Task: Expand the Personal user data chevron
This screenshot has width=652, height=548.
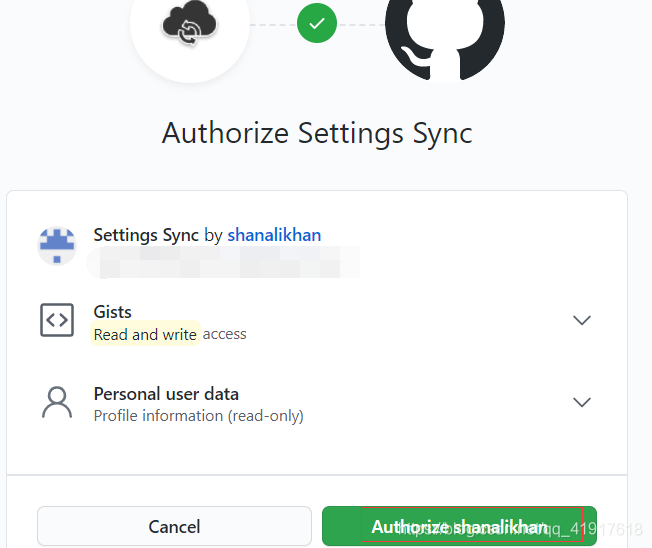Action: coord(582,402)
